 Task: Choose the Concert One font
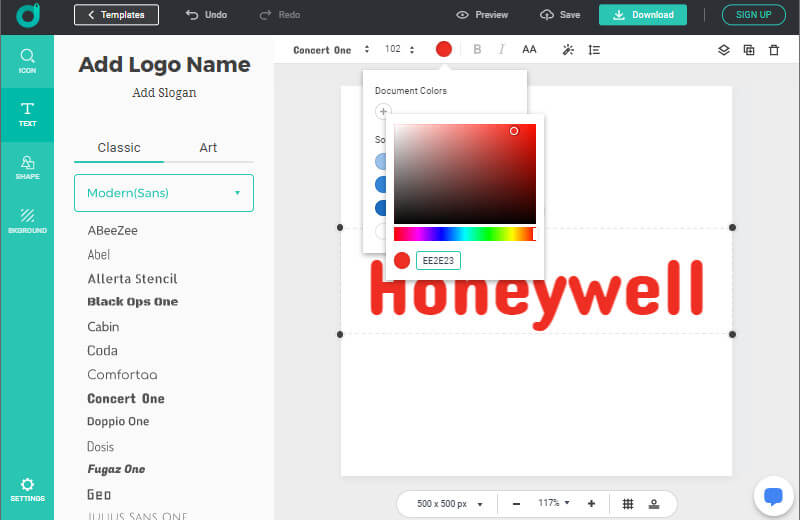(126, 399)
